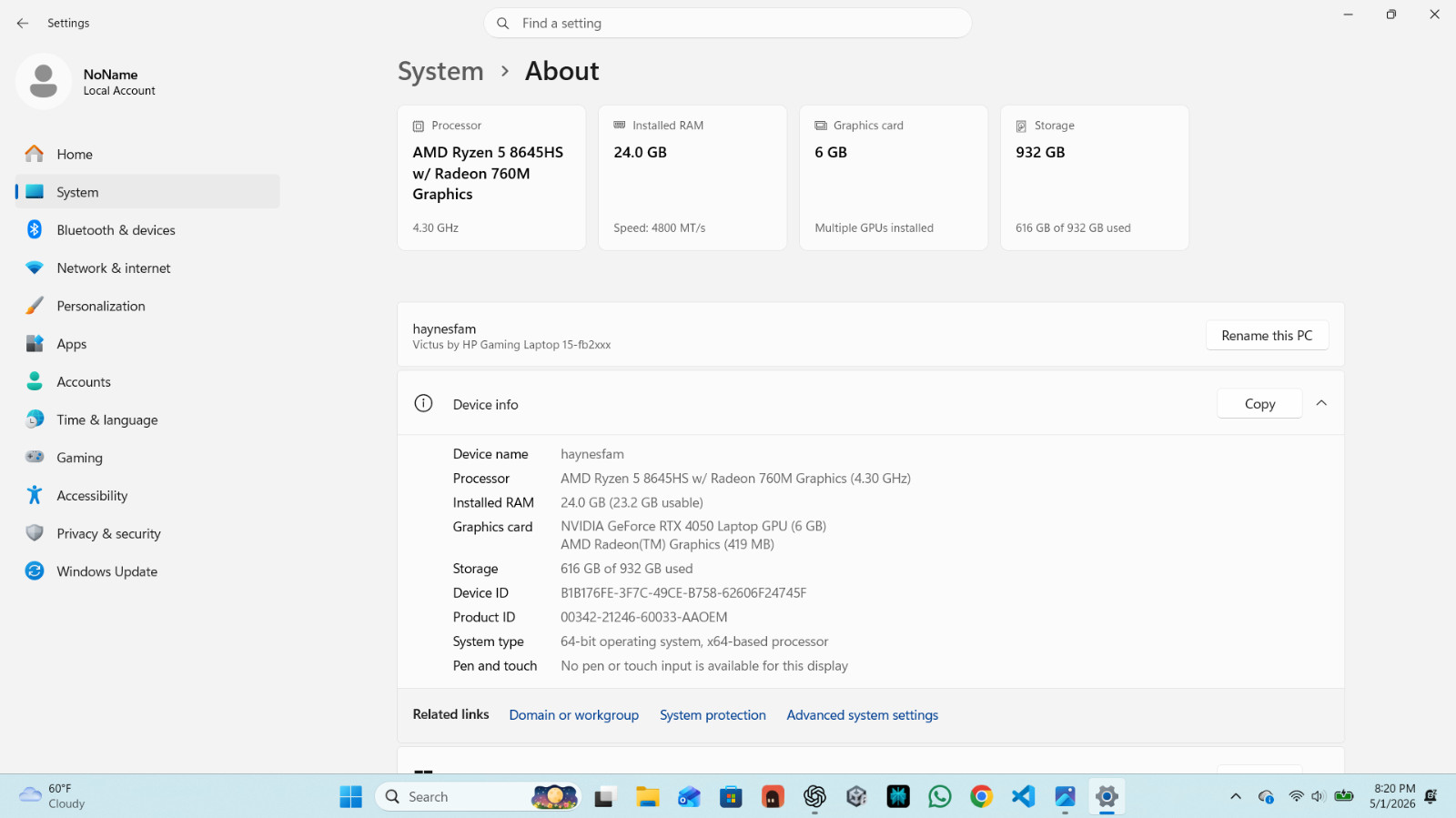1456x818 pixels.
Task: Click the taskbar Search box
Action: (478, 797)
